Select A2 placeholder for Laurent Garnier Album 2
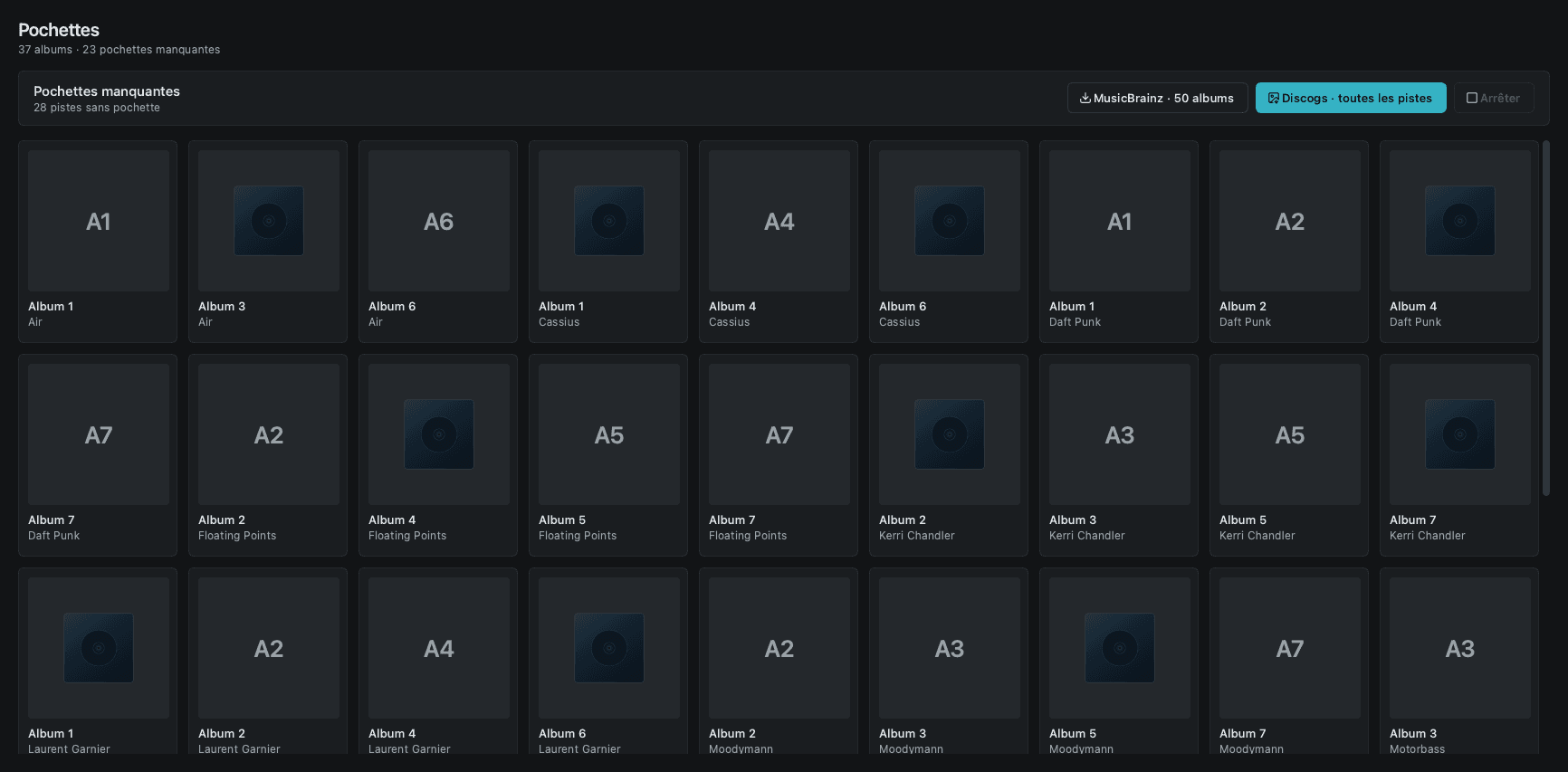Image resolution: width=1568 pixels, height=772 pixels. point(269,648)
